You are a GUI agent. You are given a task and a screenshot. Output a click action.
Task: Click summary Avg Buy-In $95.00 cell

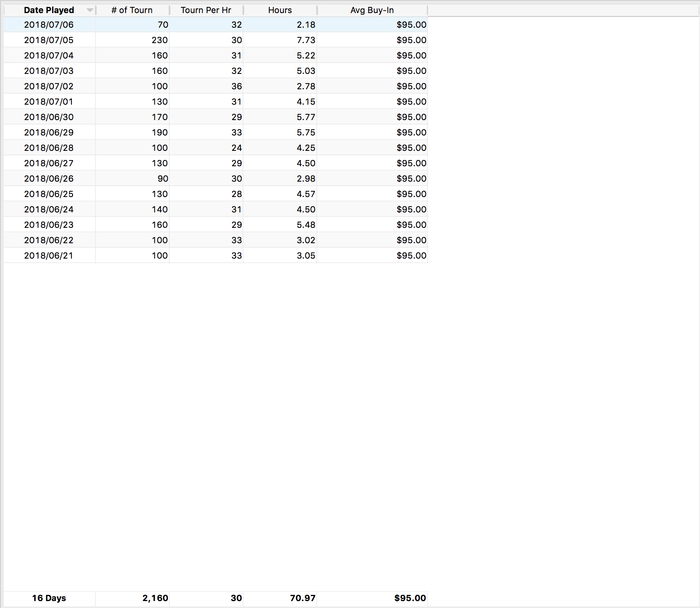[372, 598]
